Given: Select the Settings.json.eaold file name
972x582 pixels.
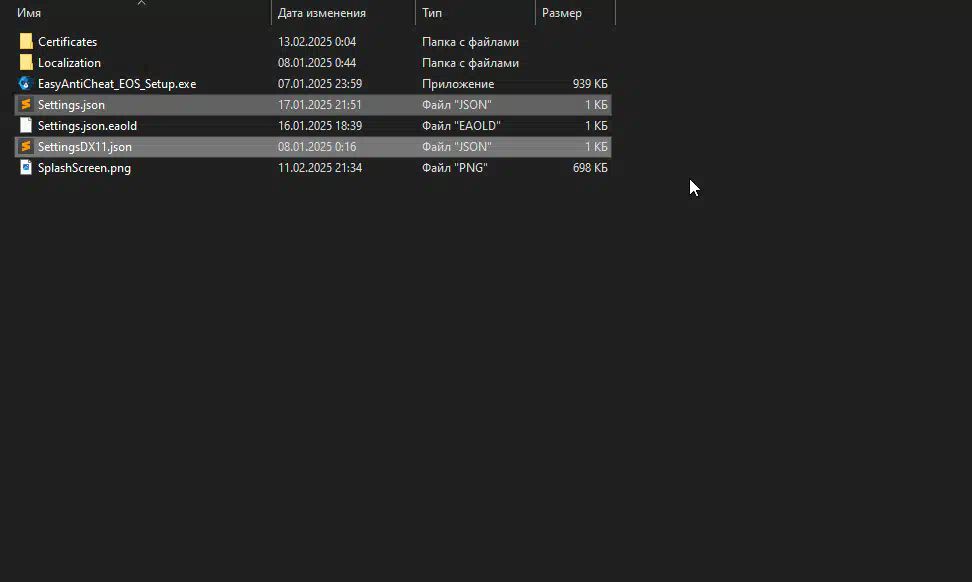Looking at the screenshot, I should (x=87, y=126).
